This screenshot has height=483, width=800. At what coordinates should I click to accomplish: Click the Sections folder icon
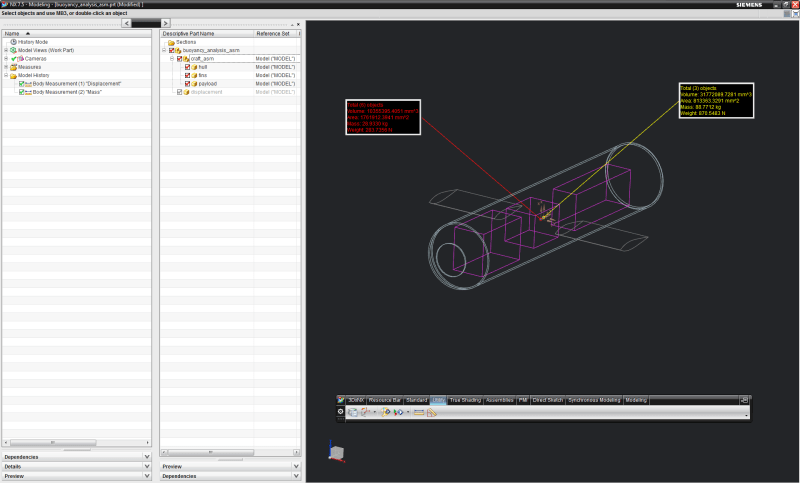point(171,42)
